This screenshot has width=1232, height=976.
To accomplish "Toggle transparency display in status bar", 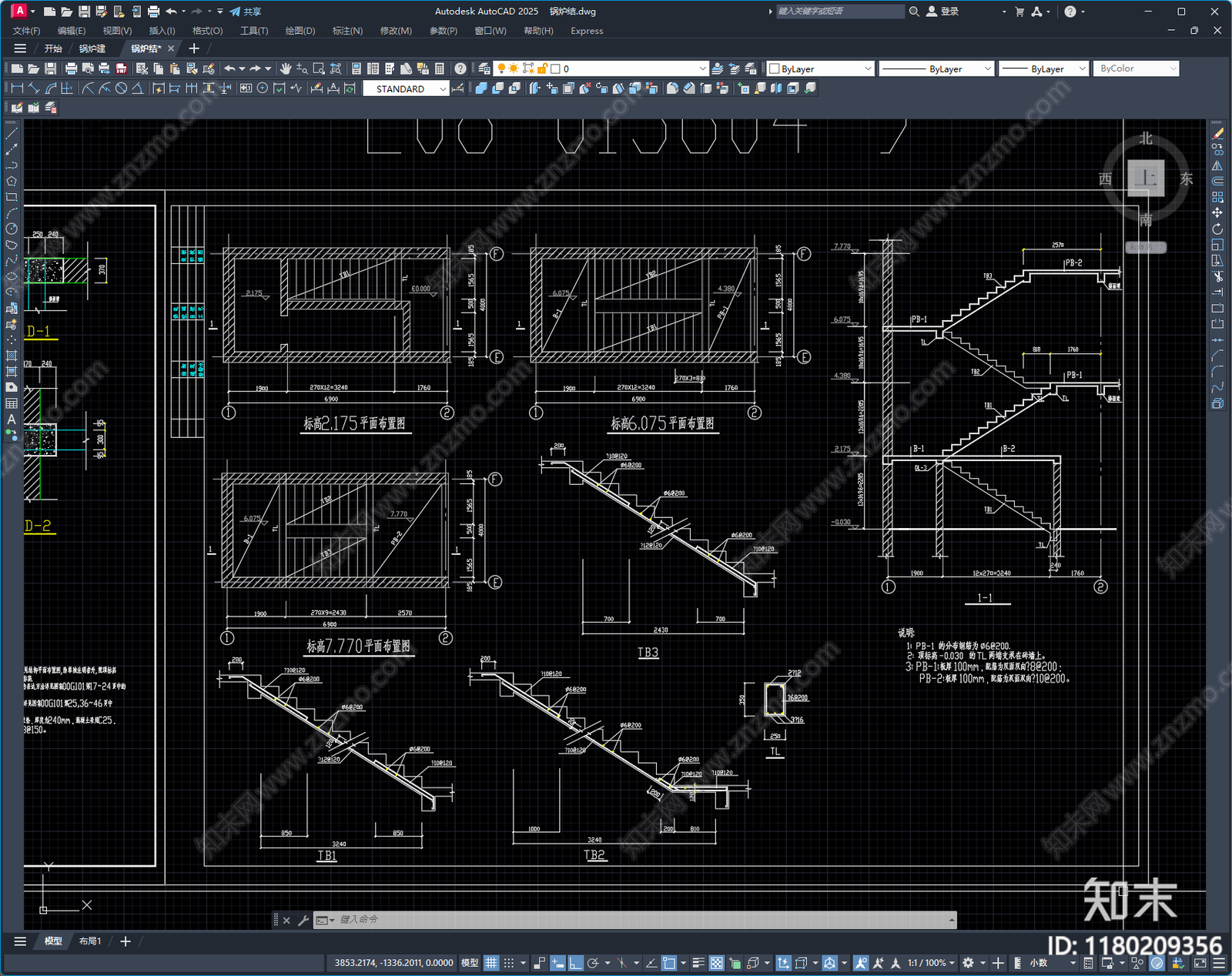I will 716,963.
